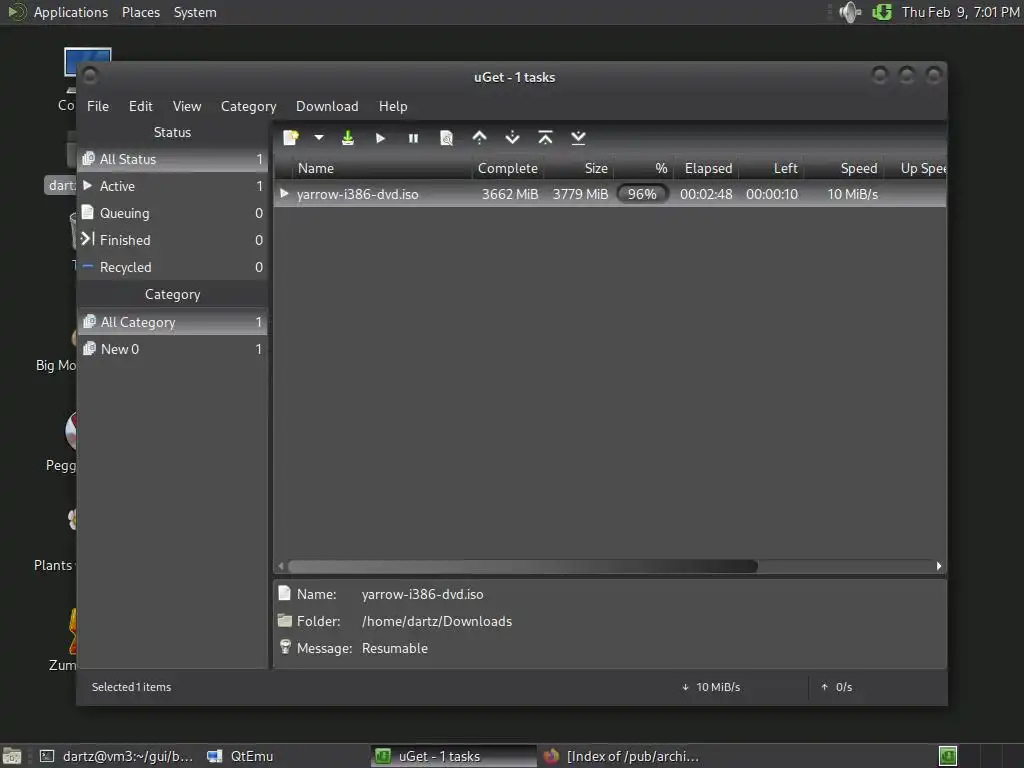Sort by Complete column header
Viewport: 1024px width, 768px height.
pos(508,168)
